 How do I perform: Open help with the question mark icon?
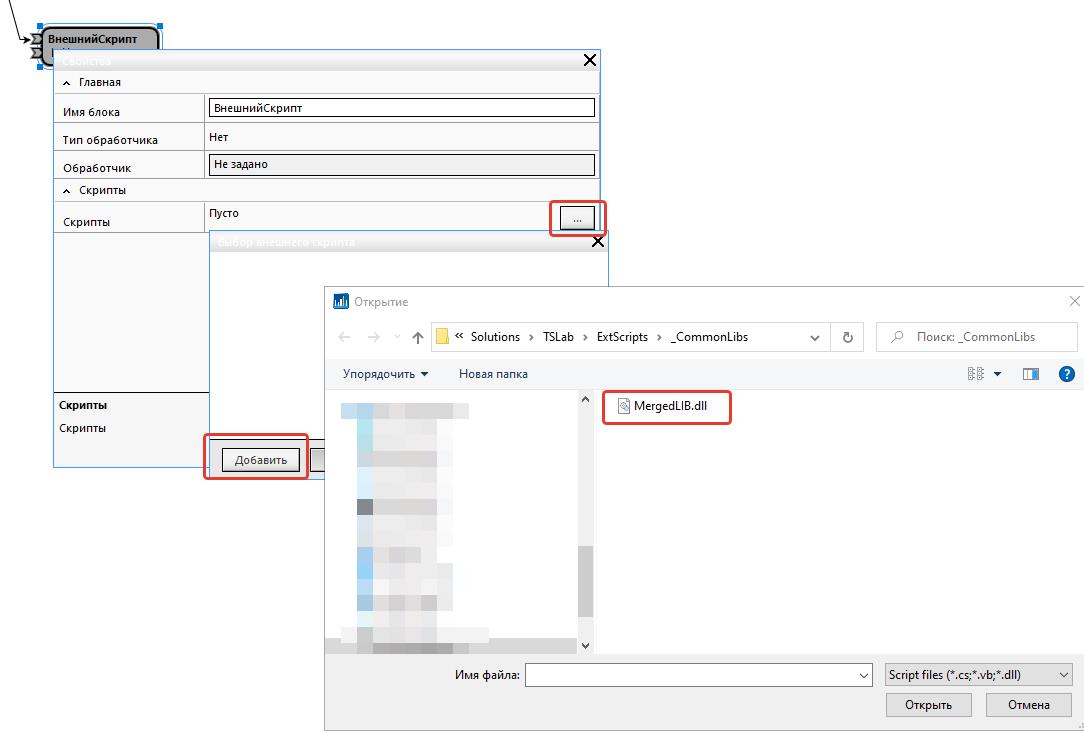(x=1067, y=374)
